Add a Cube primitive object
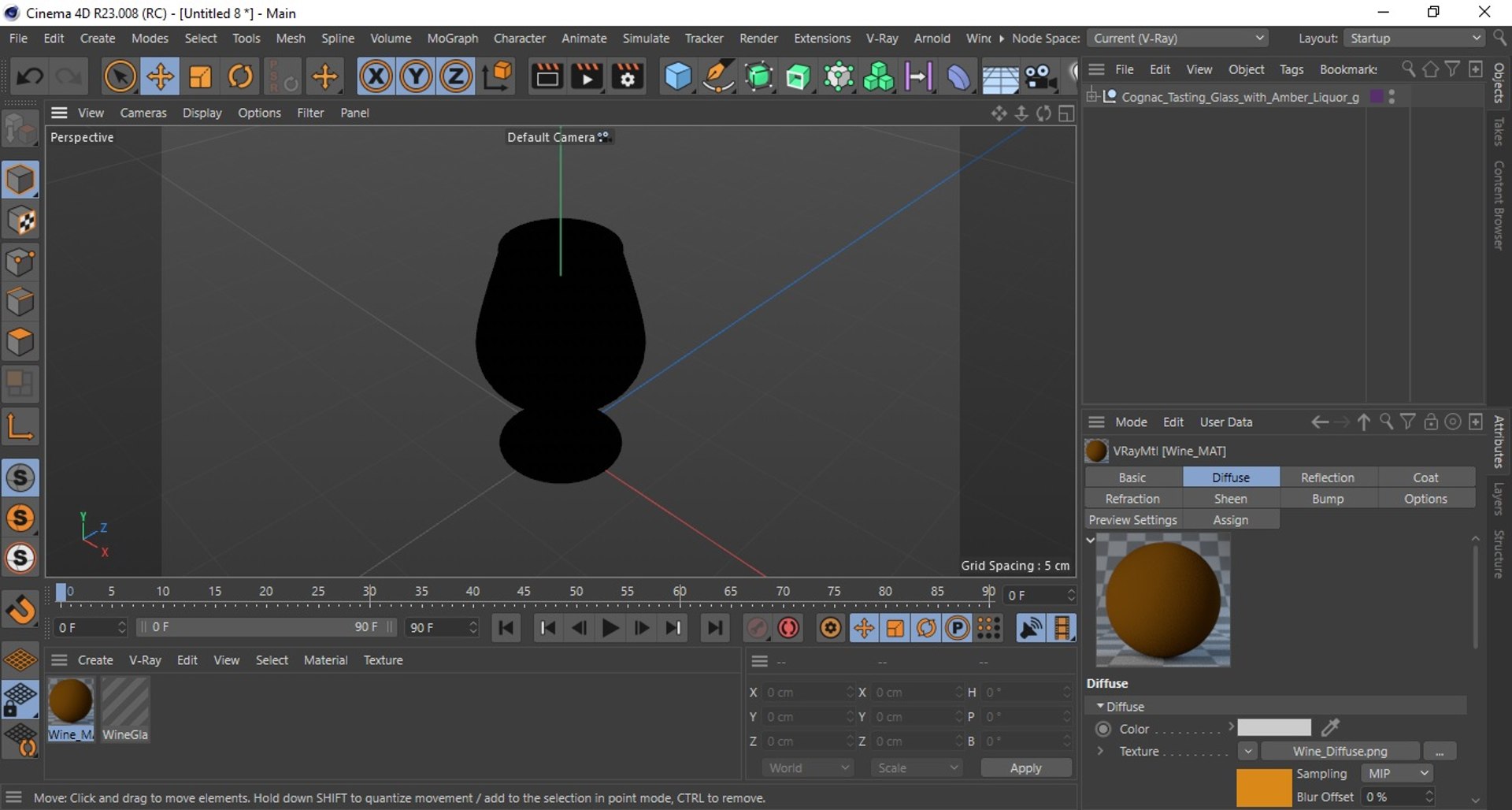 click(x=677, y=77)
